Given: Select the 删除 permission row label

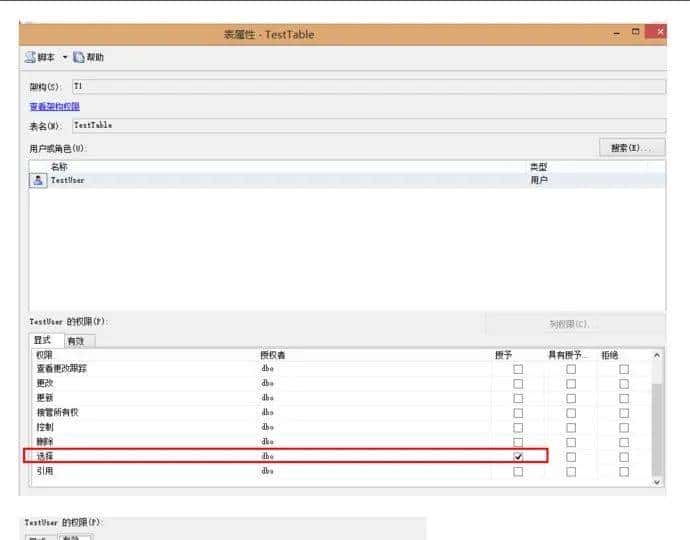Looking at the screenshot, I should pos(45,441).
